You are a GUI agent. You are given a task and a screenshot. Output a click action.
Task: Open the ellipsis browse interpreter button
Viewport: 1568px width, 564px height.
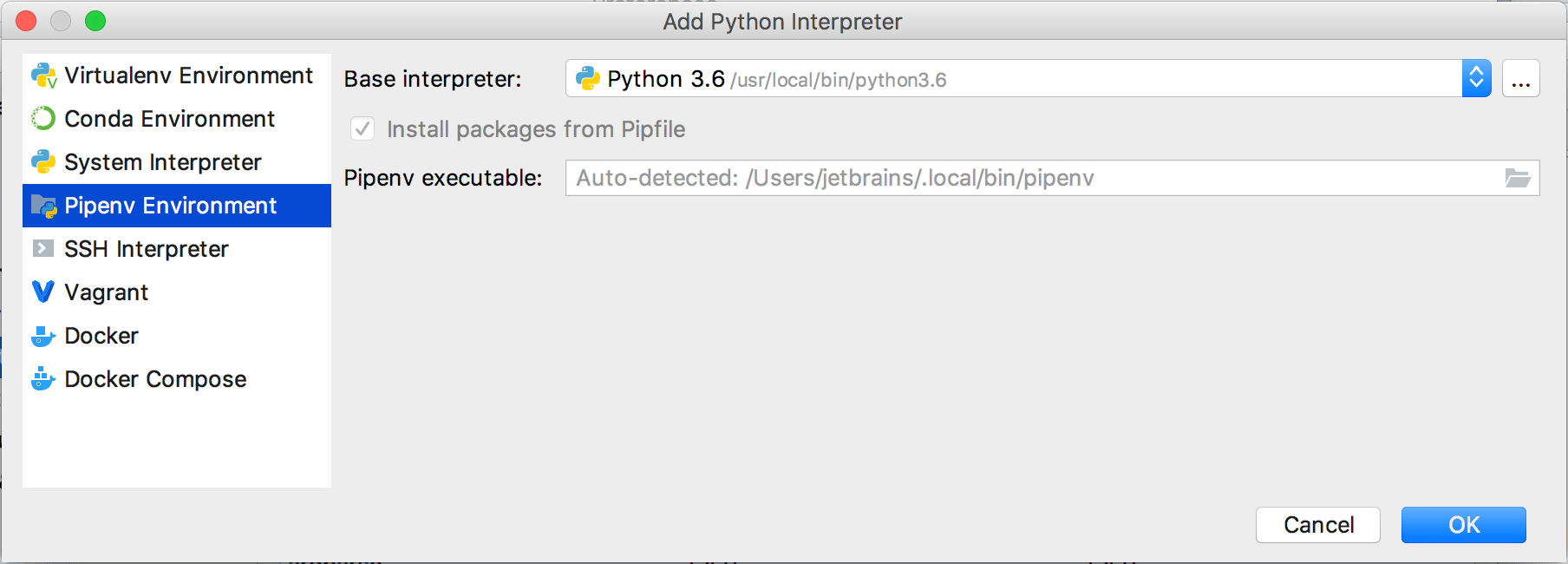coord(1520,79)
